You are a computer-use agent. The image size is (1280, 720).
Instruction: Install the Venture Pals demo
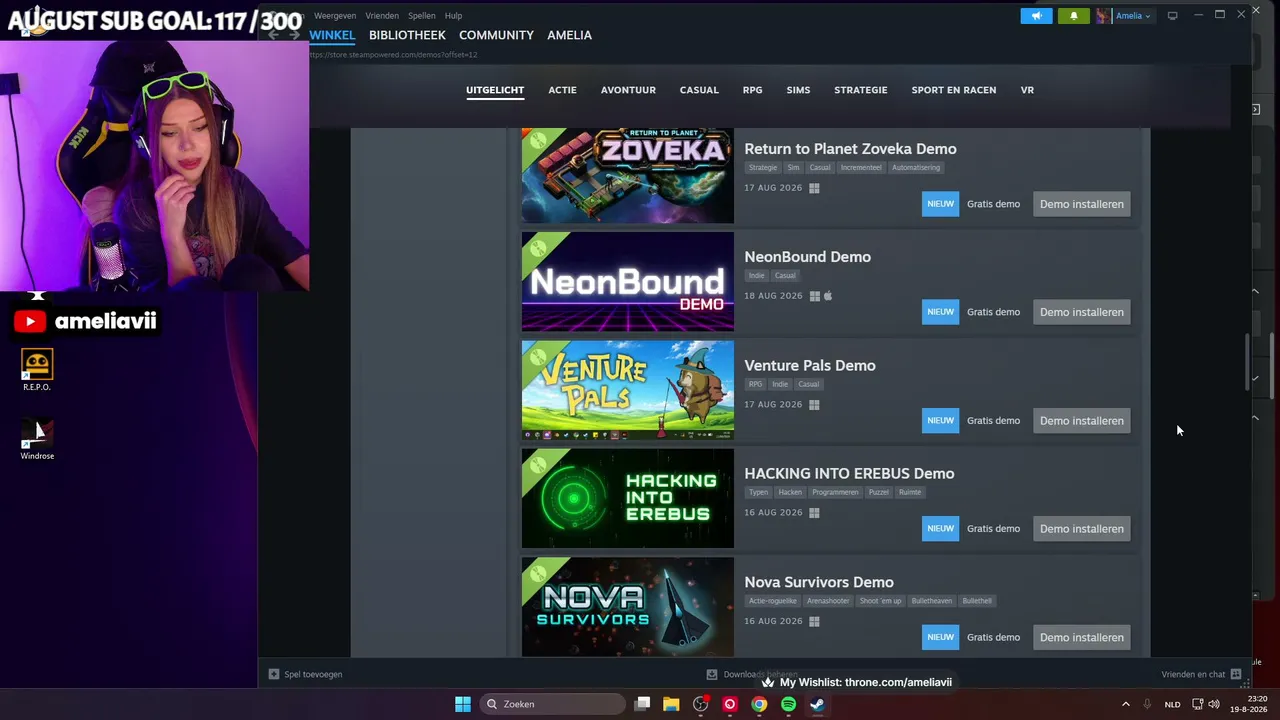click(x=1082, y=421)
